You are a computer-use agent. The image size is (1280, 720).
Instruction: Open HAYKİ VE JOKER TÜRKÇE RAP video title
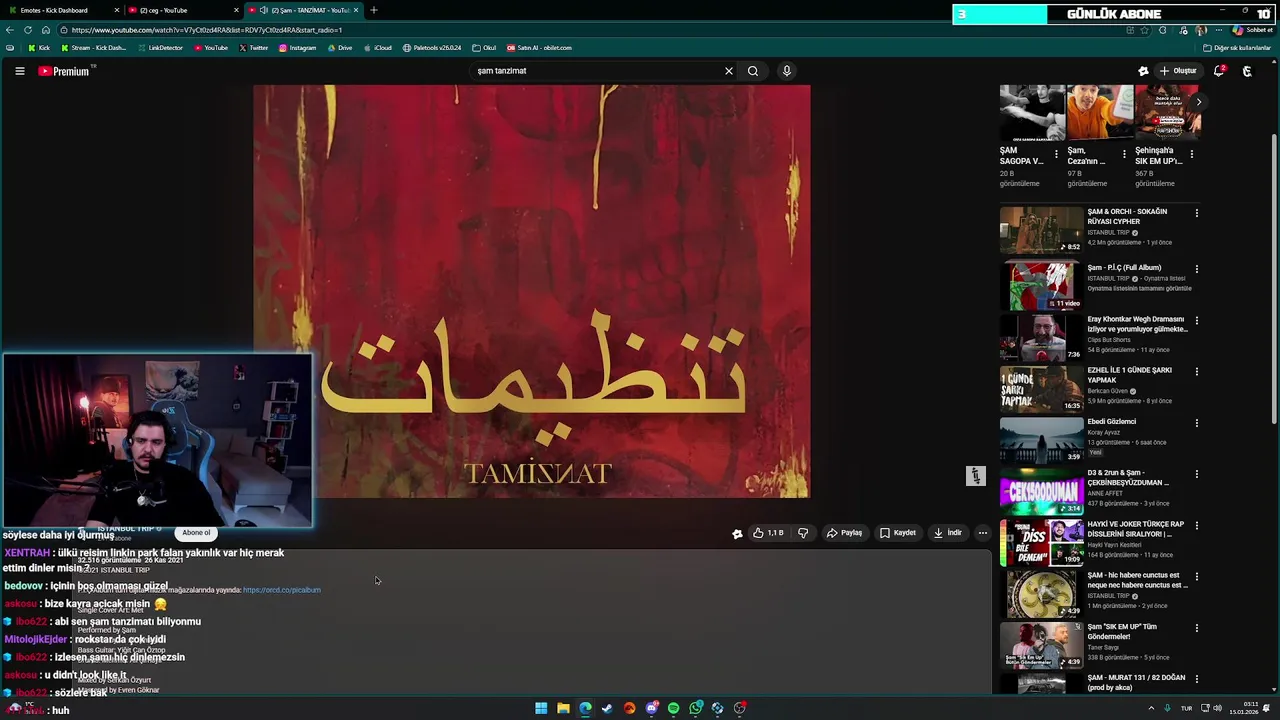[1136, 528]
